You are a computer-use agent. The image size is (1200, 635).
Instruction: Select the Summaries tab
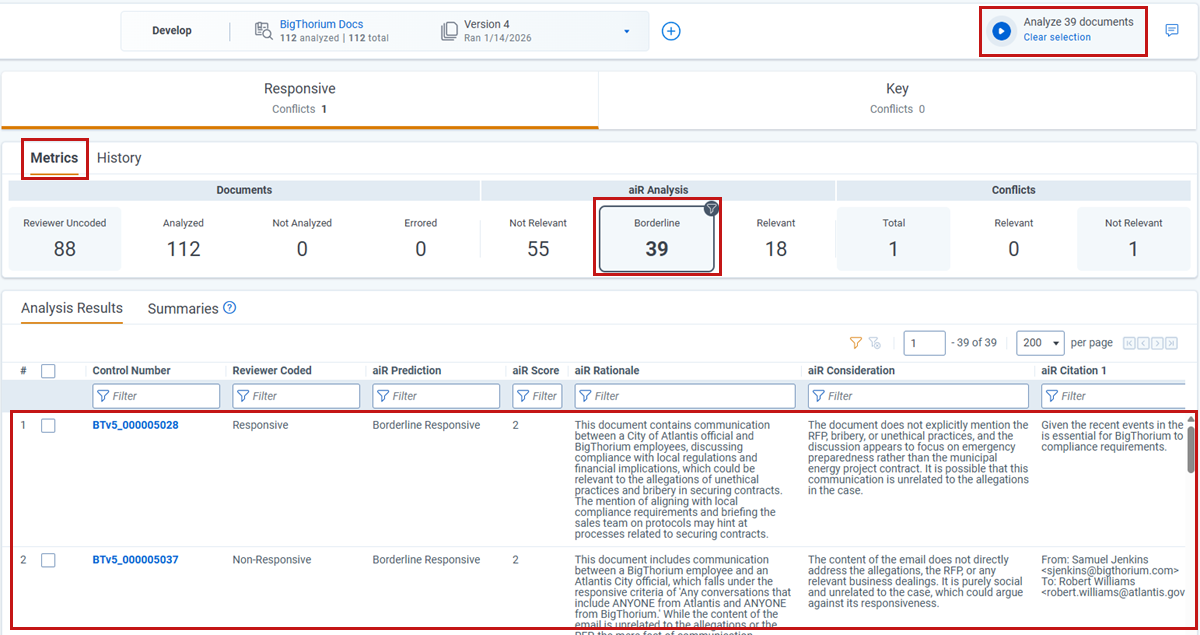(183, 309)
